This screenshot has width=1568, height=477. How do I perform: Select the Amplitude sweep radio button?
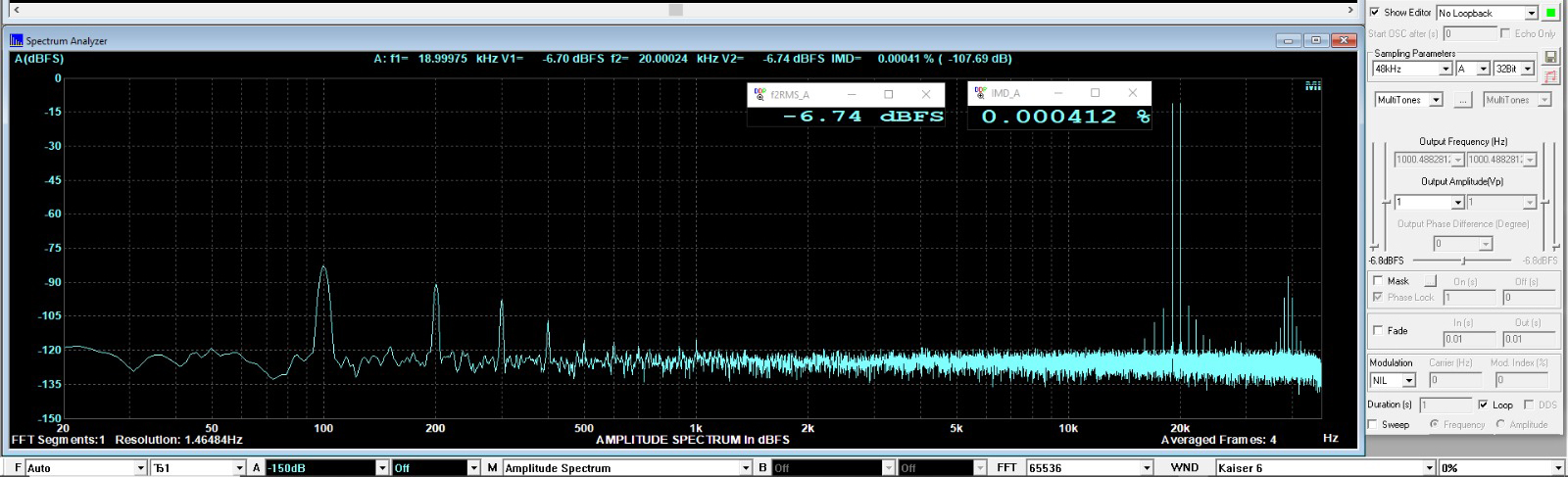tap(1499, 424)
